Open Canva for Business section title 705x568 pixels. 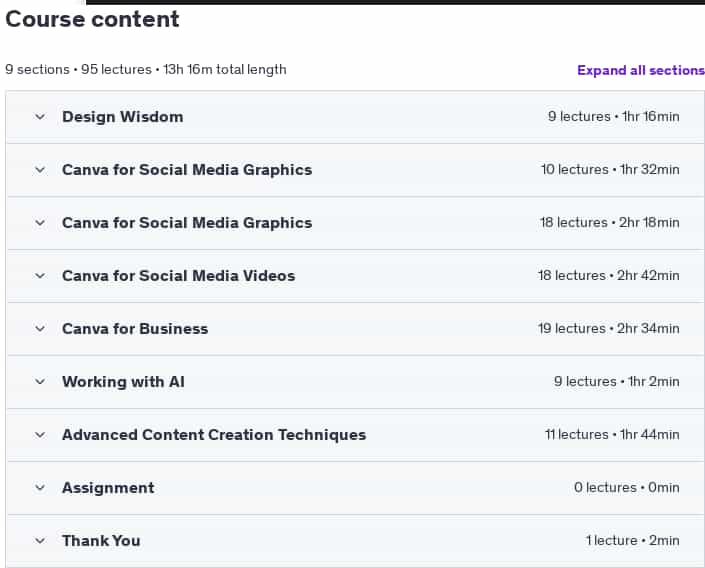click(135, 329)
